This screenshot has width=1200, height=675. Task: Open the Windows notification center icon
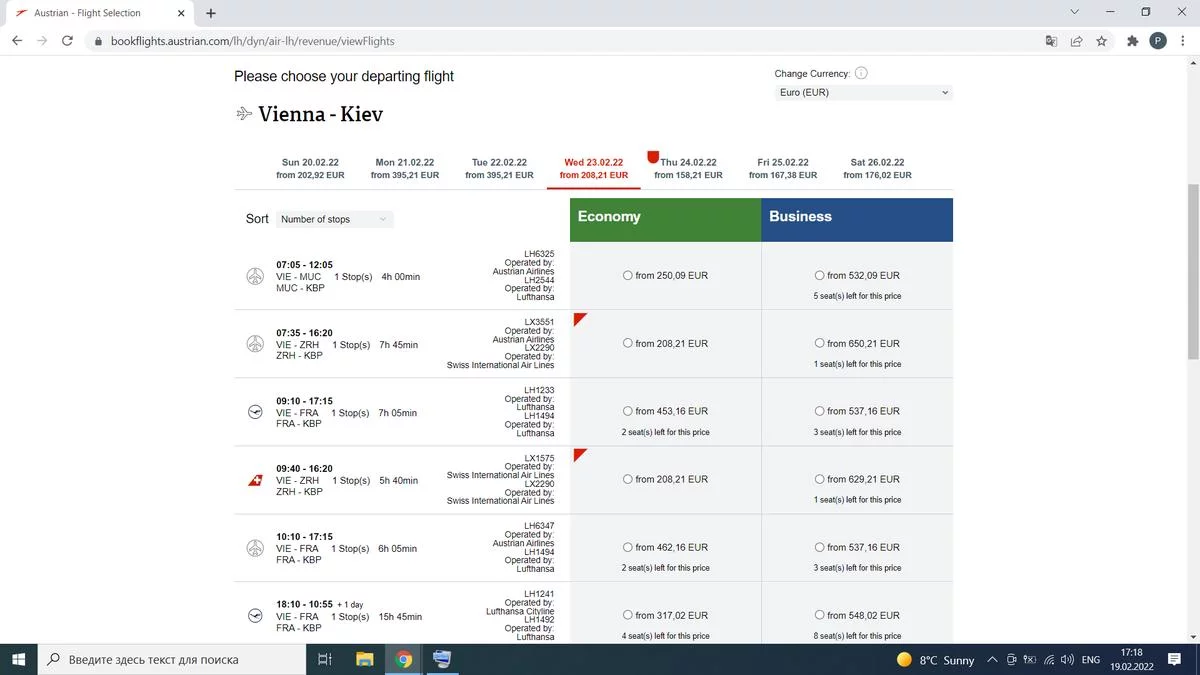click(x=1176, y=660)
